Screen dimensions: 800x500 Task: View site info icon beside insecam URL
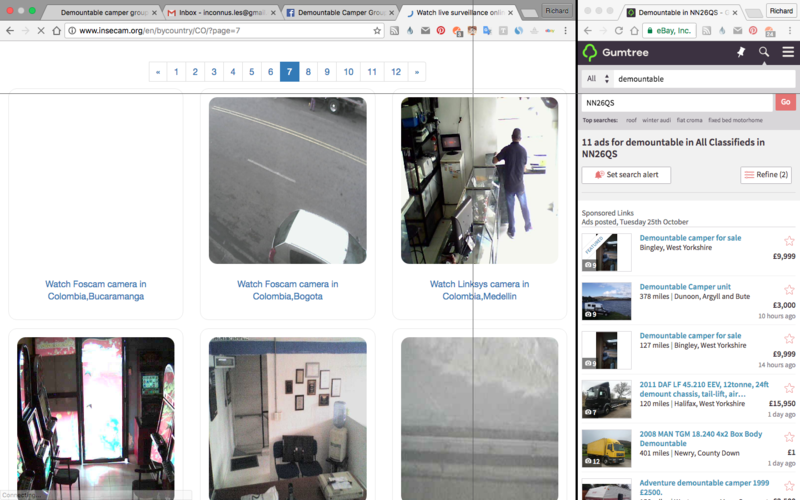72,31
